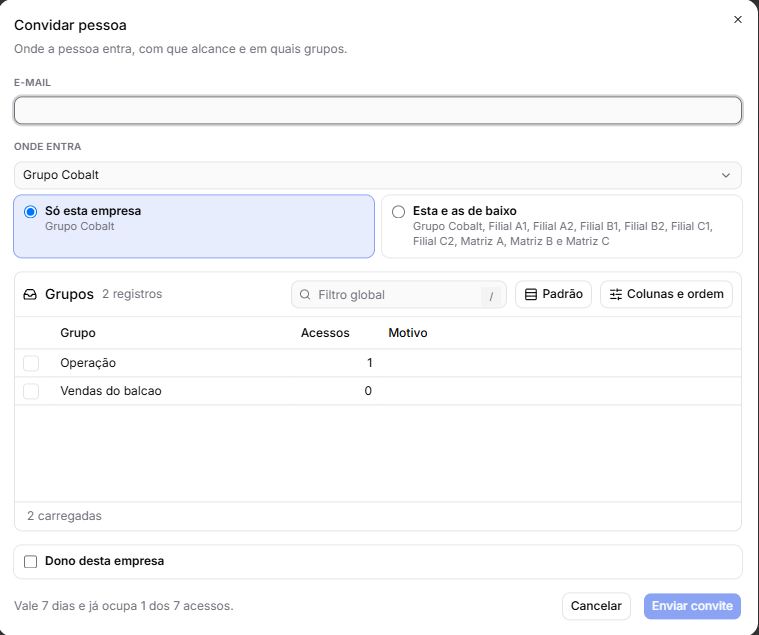759x635 pixels.
Task: Click the 2 registros count label
Action: [132, 294]
